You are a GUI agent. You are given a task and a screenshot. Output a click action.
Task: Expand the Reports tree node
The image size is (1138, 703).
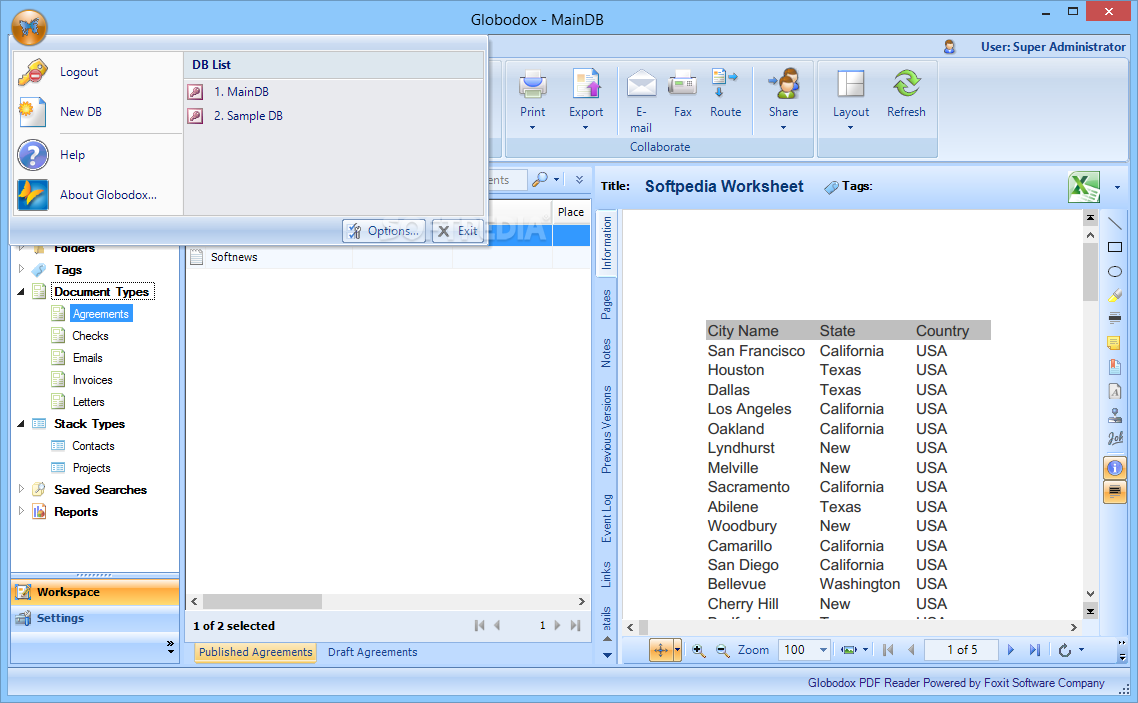coord(21,511)
